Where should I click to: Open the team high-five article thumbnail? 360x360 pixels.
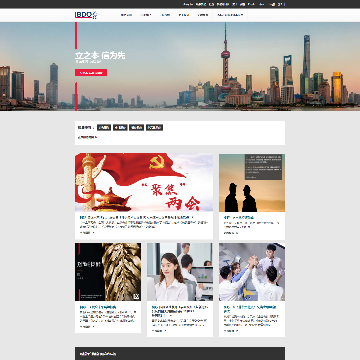coord(252,272)
